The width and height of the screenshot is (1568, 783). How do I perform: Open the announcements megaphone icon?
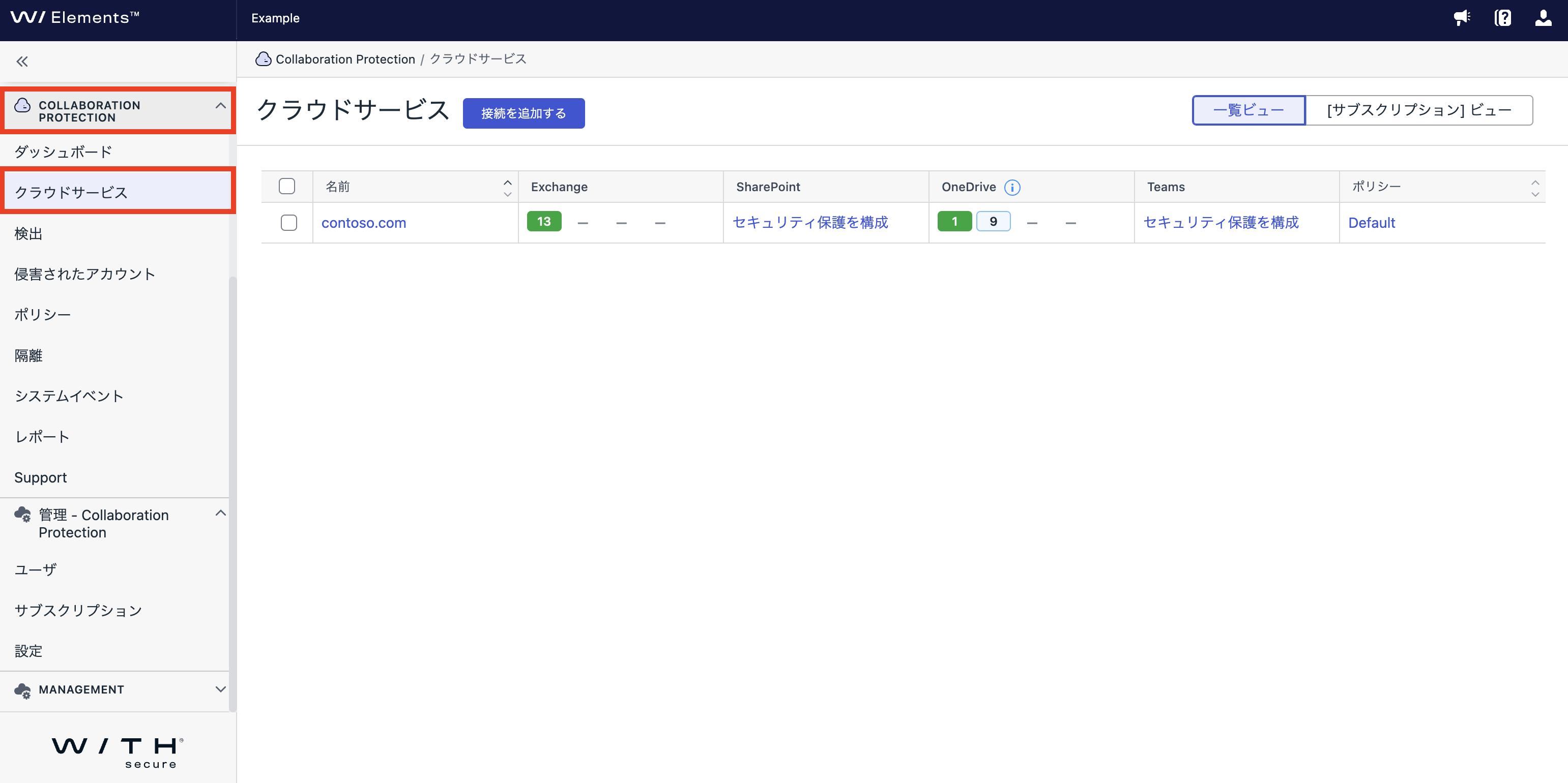tap(1462, 18)
